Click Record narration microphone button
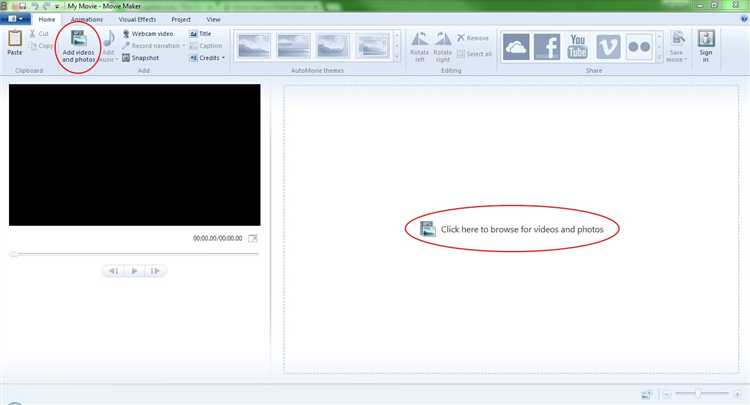This screenshot has height=405, width=750. pyautogui.click(x=153, y=46)
